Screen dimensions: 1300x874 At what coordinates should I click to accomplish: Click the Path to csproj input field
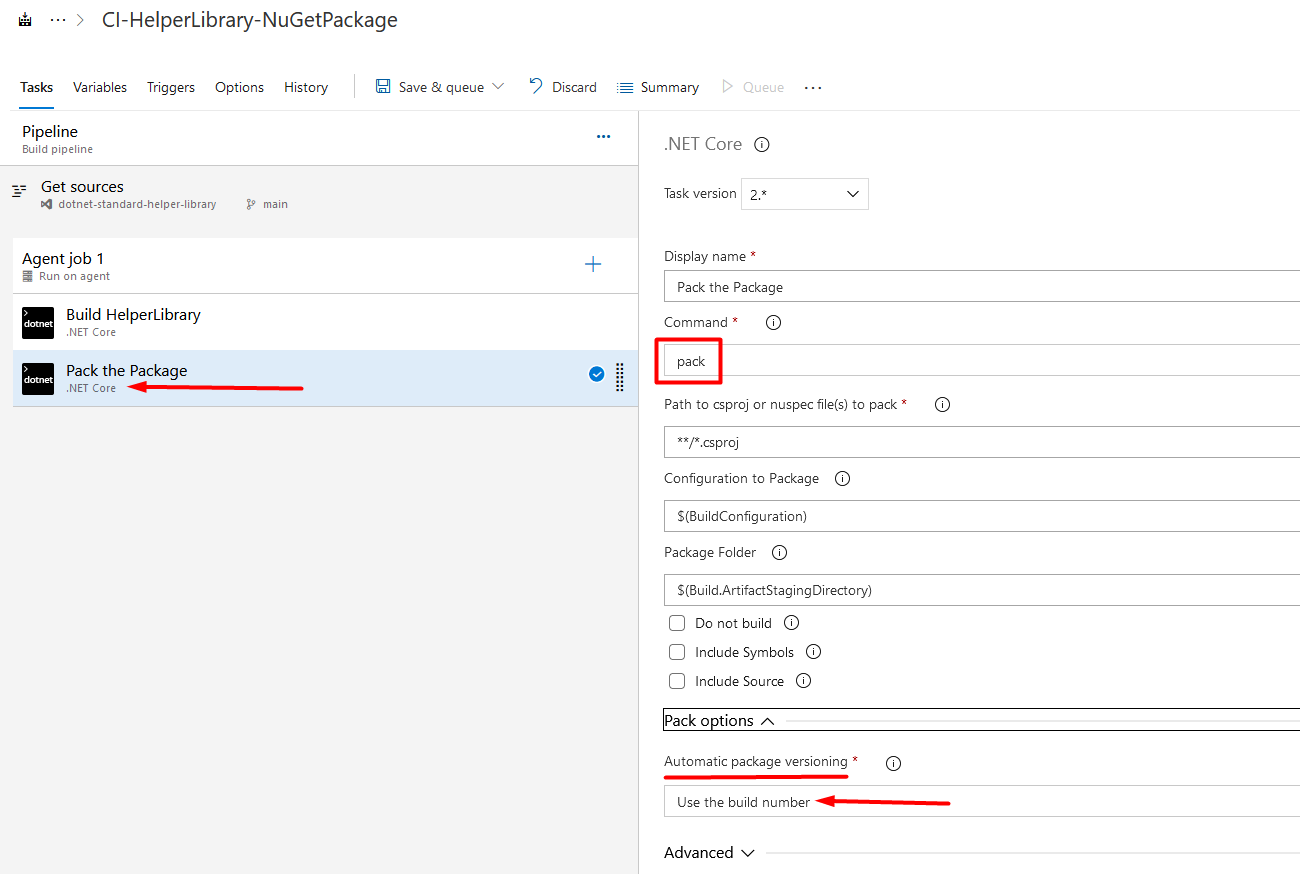981,442
